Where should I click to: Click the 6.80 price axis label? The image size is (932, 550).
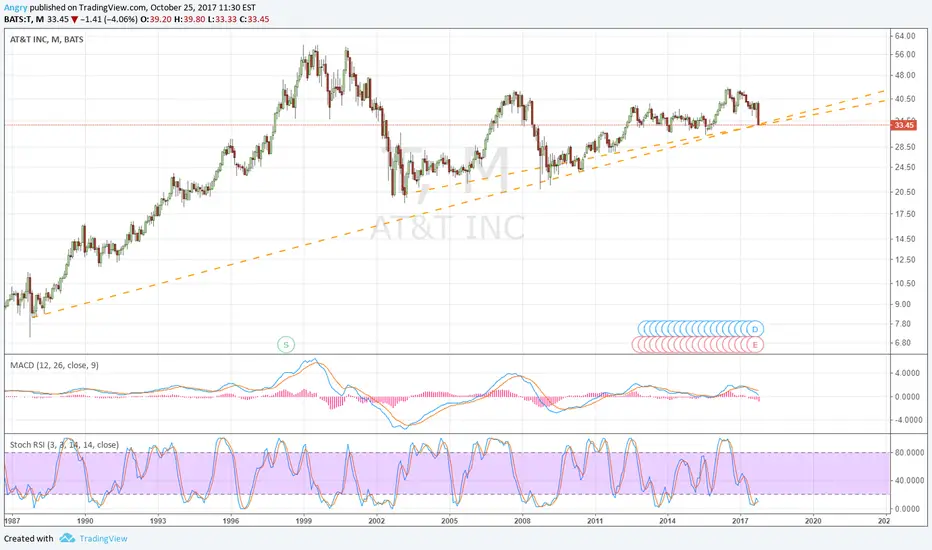(902, 342)
